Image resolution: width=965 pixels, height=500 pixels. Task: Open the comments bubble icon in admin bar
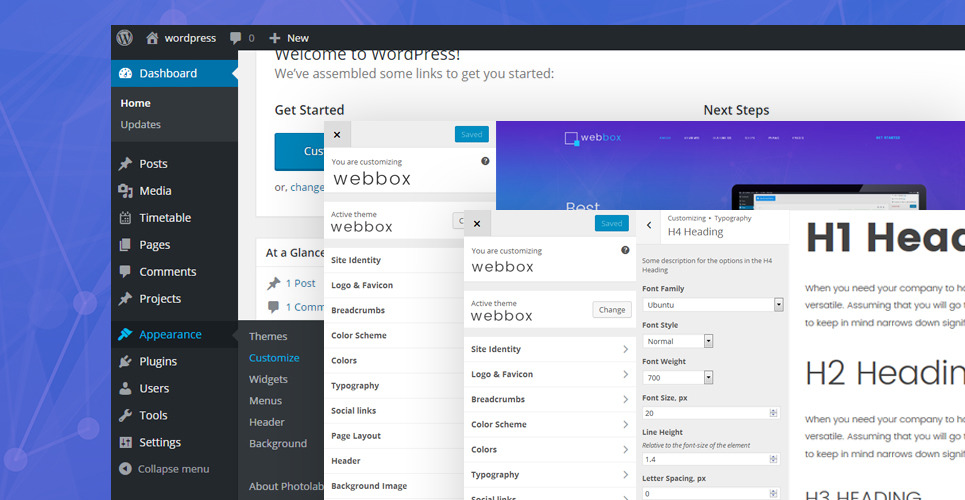point(236,38)
